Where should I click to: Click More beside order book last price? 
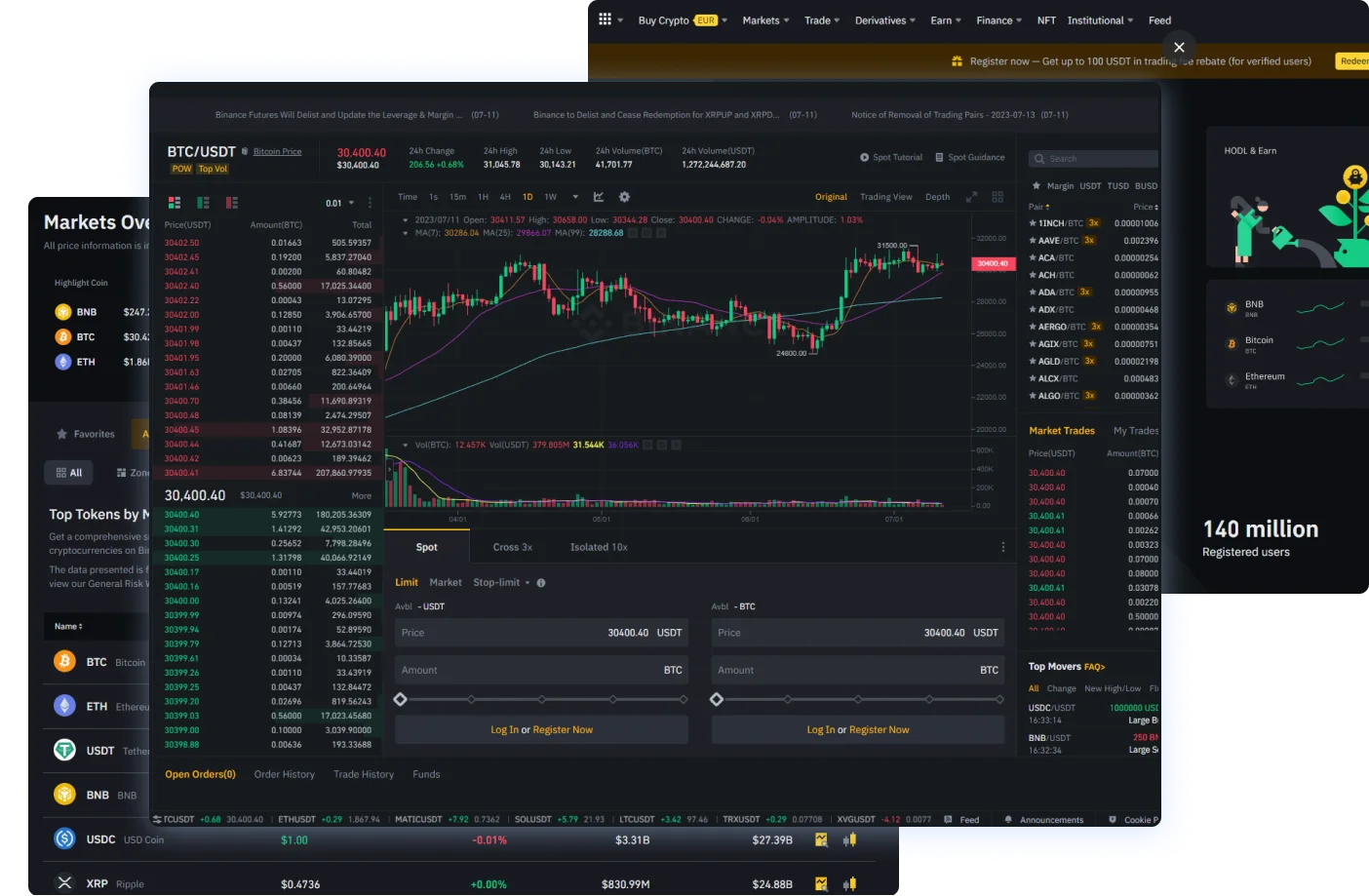tap(361, 496)
